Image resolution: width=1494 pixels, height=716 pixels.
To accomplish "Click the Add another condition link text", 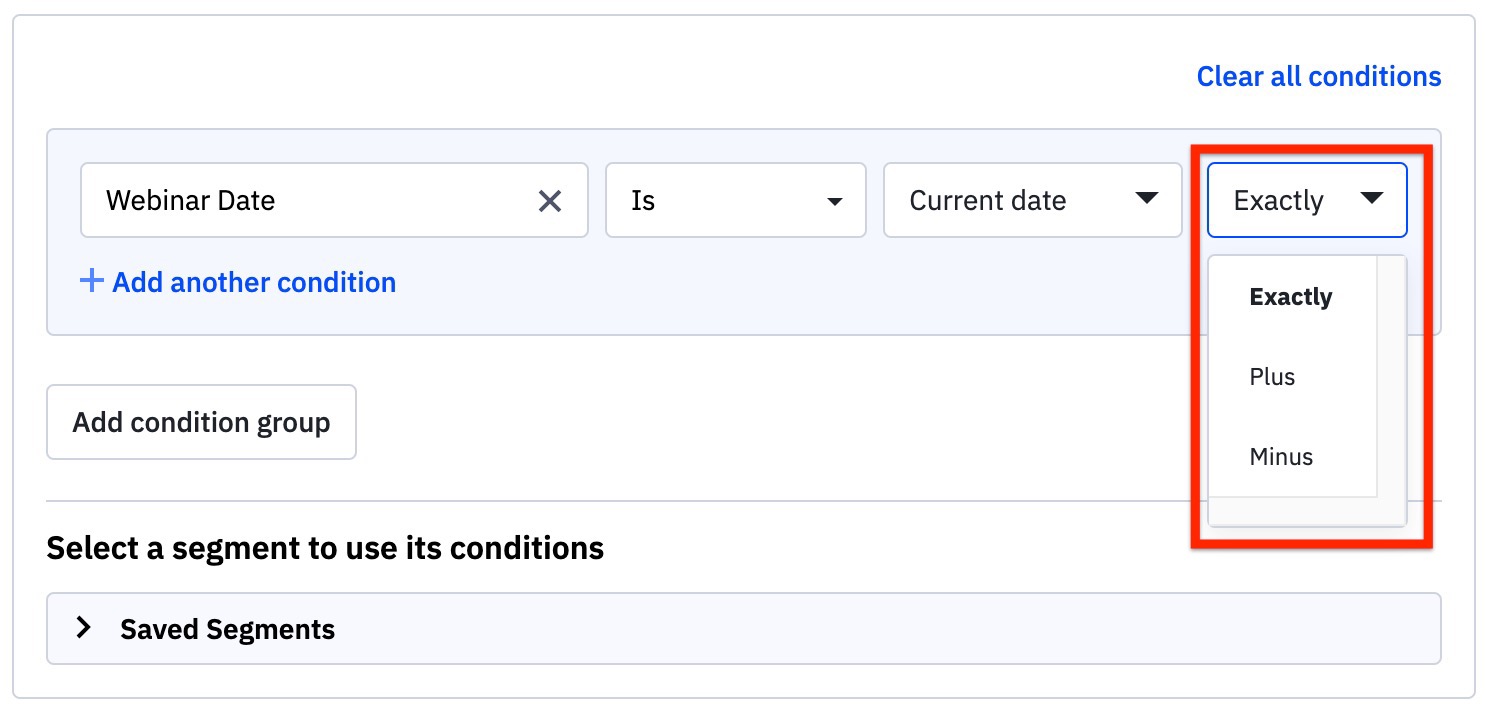I will click(254, 283).
